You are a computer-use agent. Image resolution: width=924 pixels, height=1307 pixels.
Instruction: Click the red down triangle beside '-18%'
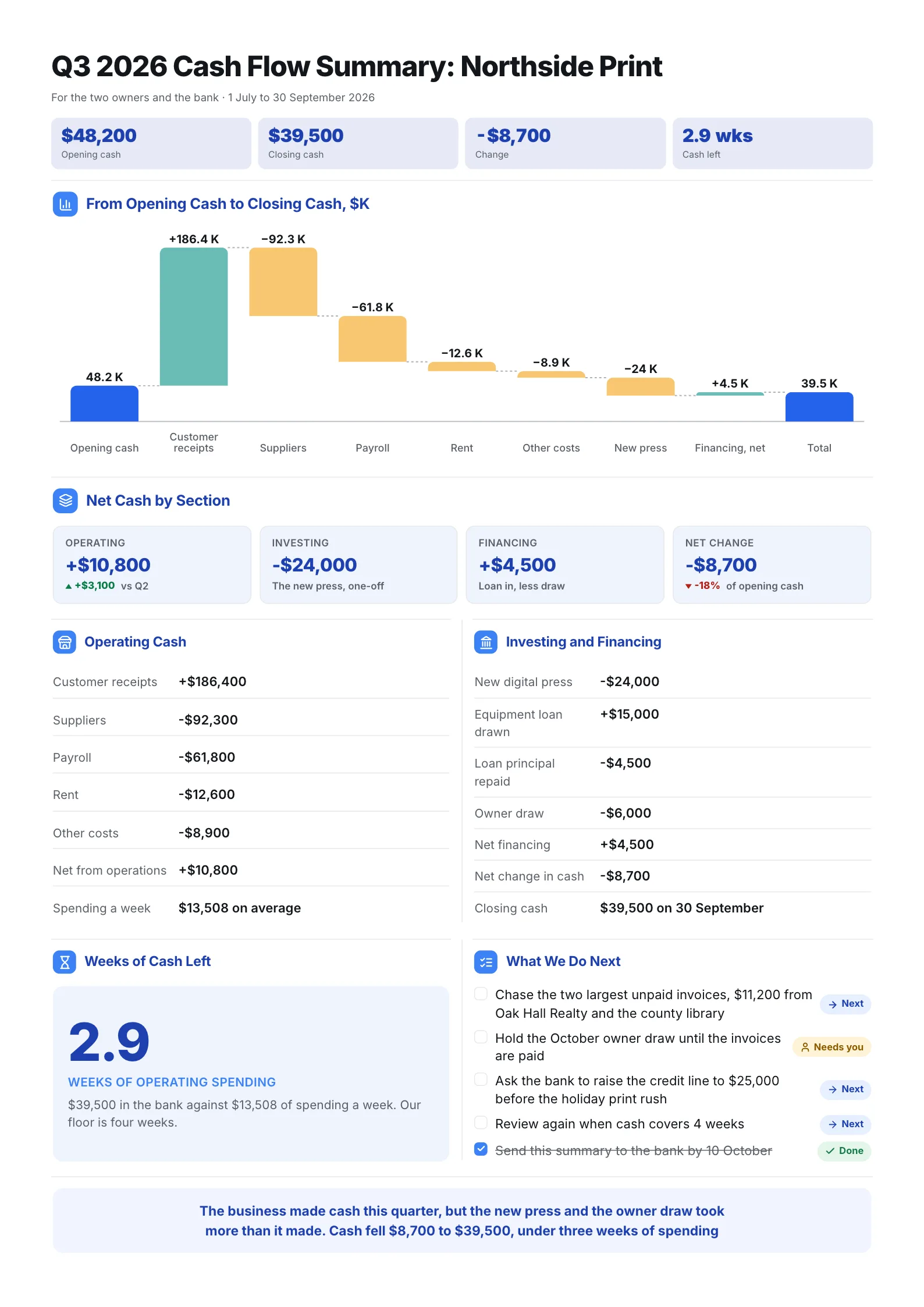[x=688, y=587]
